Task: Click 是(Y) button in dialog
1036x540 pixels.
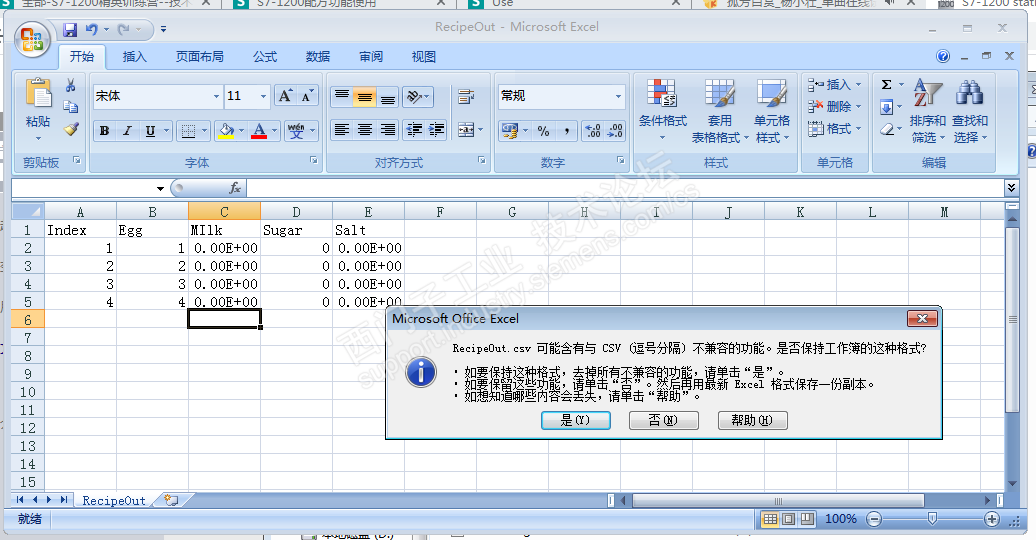Action: (x=575, y=420)
